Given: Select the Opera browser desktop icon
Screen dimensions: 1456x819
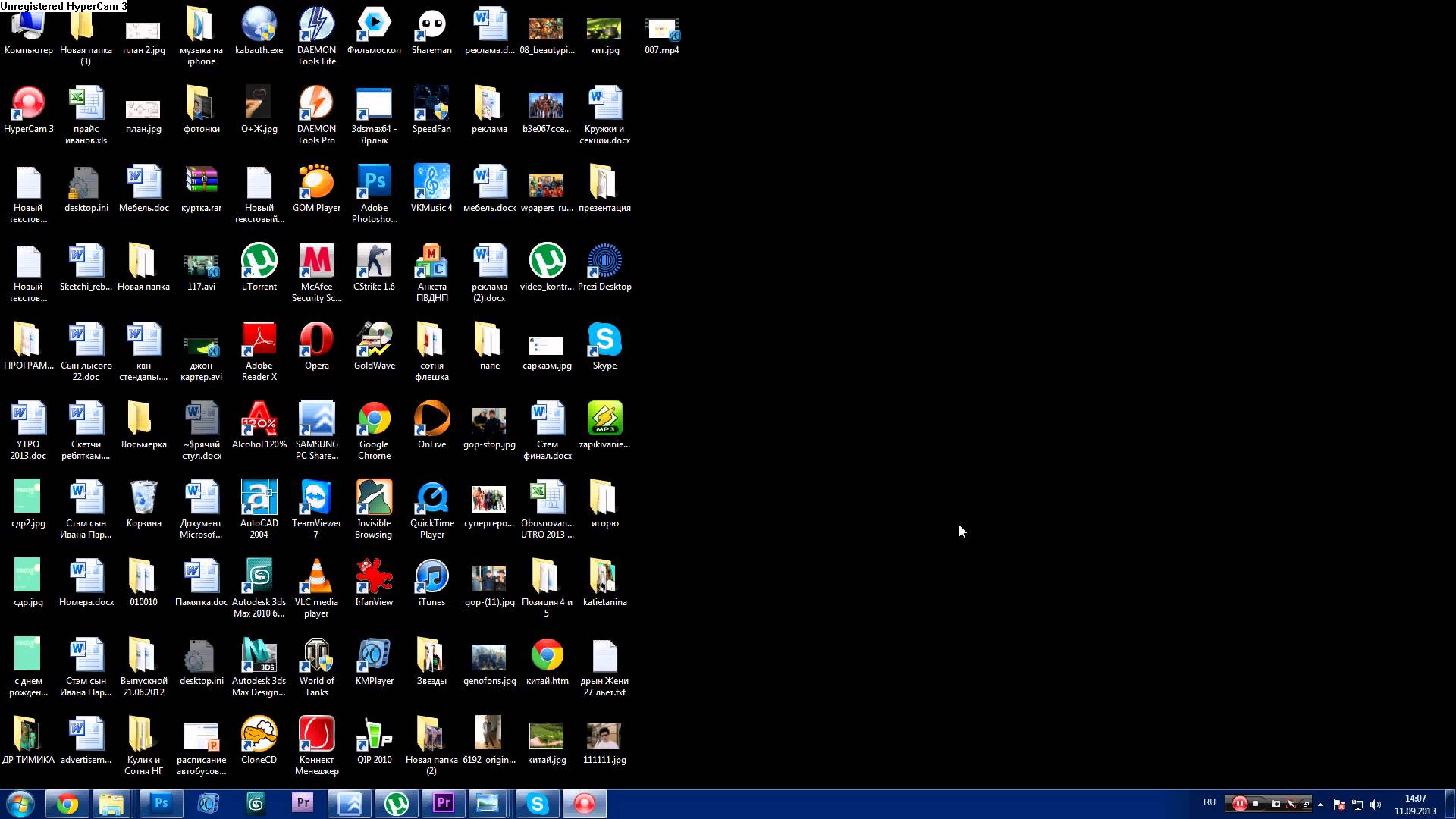Looking at the screenshot, I should 316,346.
